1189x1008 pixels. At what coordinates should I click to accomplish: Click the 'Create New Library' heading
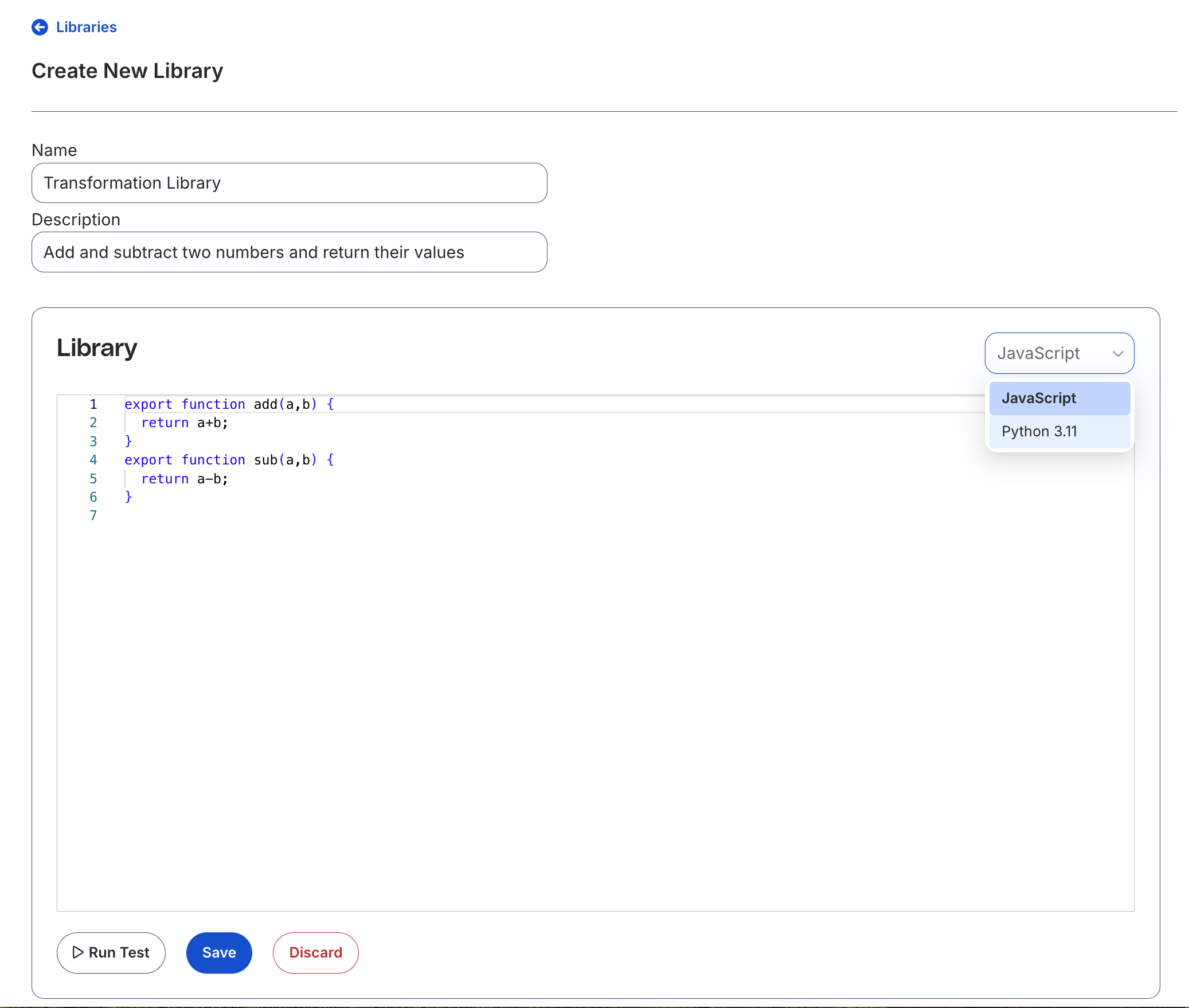coord(127,71)
